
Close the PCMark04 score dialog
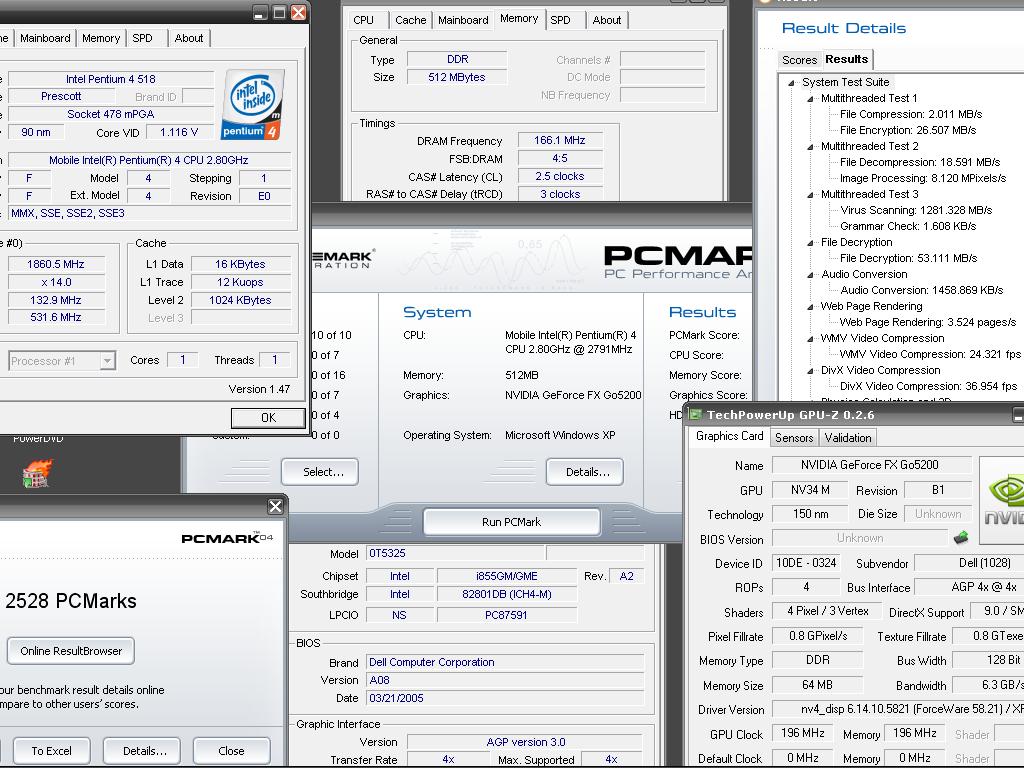point(276,506)
